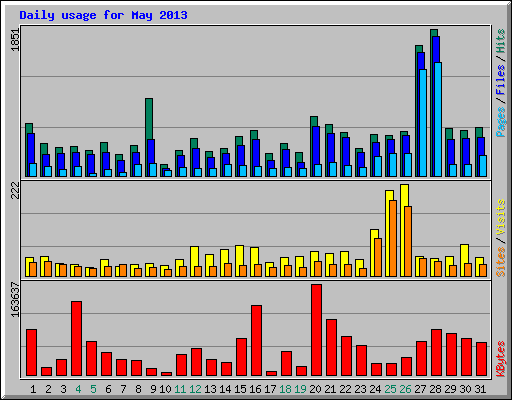Image resolution: width=512 pixels, height=400 pixels.
Task: Click the tallest green hits bar for day 28
Action: (x=434, y=33)
